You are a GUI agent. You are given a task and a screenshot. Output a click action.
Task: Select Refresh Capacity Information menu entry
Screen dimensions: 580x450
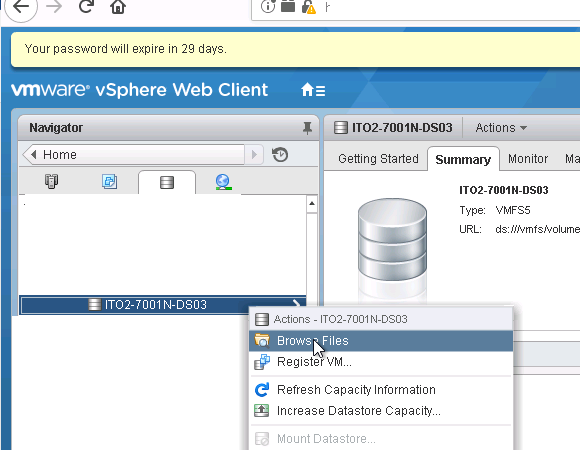[x=381, y=390]
